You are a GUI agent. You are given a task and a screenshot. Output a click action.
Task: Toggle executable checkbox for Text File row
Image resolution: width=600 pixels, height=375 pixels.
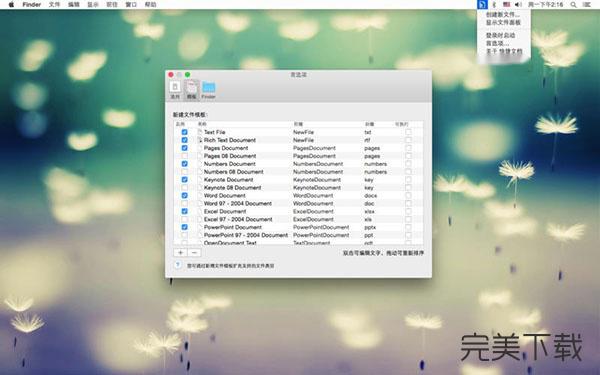click(408, 132)
